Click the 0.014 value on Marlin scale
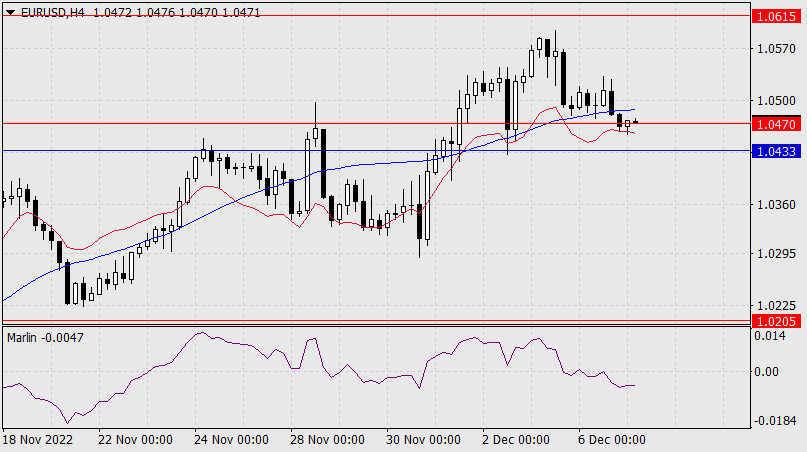Image resolution: width=807 pixels, height=452 pixels. point(771,337)
